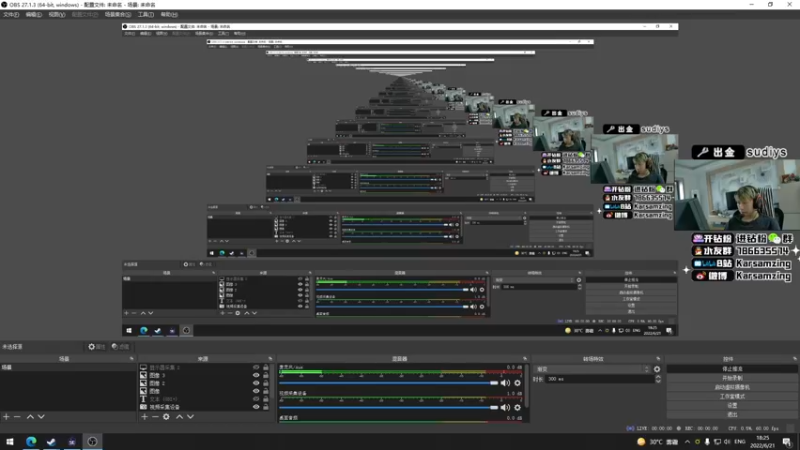Adjust the 麦克风/Aux volume slider
The image size is (800, 450).
point(388,383)
